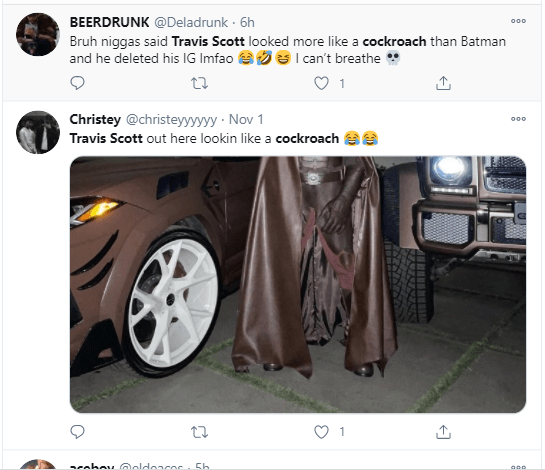Like Christey's tweet with the heart icon
This screenshot has height=470, width=545.
321,432
